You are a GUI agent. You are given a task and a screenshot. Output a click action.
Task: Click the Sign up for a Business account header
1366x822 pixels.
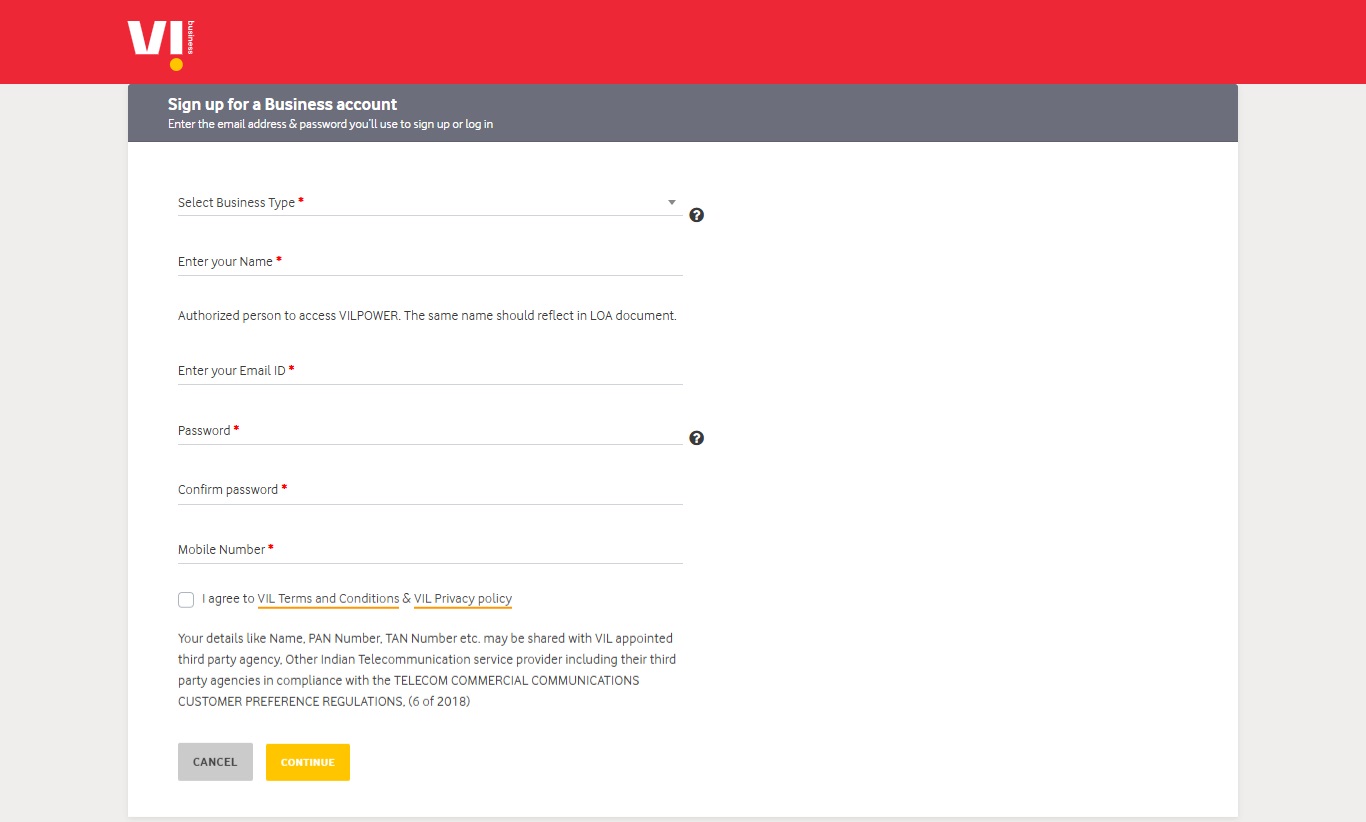(283, 104)
